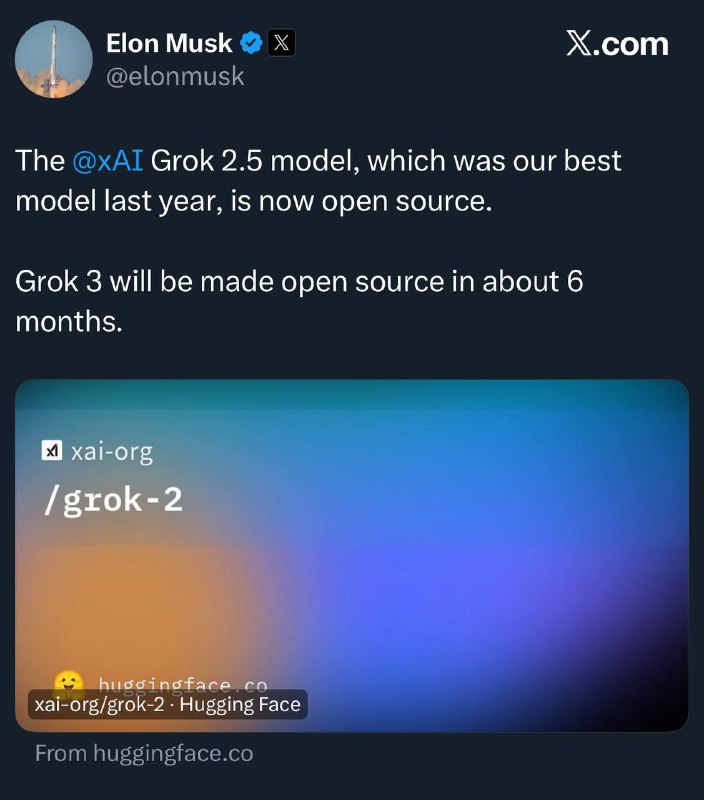Select the huggingface.co domain text on the card
This screenshot has height=800, width=704.
(184, 684)
